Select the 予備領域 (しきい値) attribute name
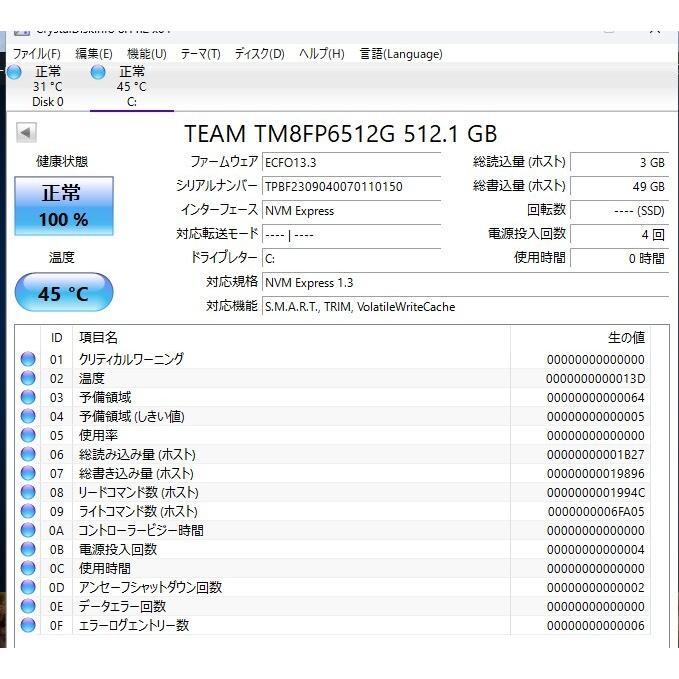The height and width of the screenshot is (679, 679). (132, 416)
